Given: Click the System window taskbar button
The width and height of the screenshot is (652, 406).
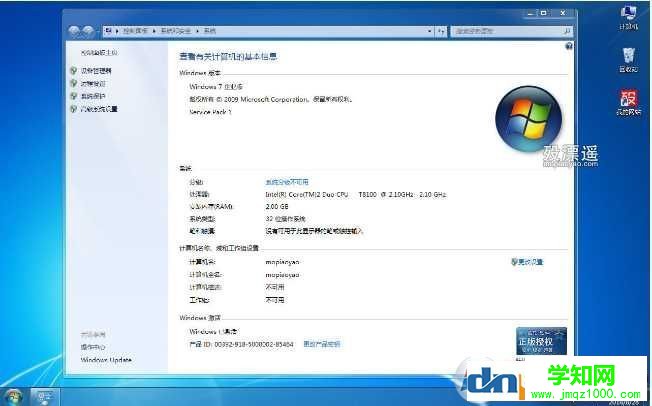Looking at the screenshot, I should point(45,396).
